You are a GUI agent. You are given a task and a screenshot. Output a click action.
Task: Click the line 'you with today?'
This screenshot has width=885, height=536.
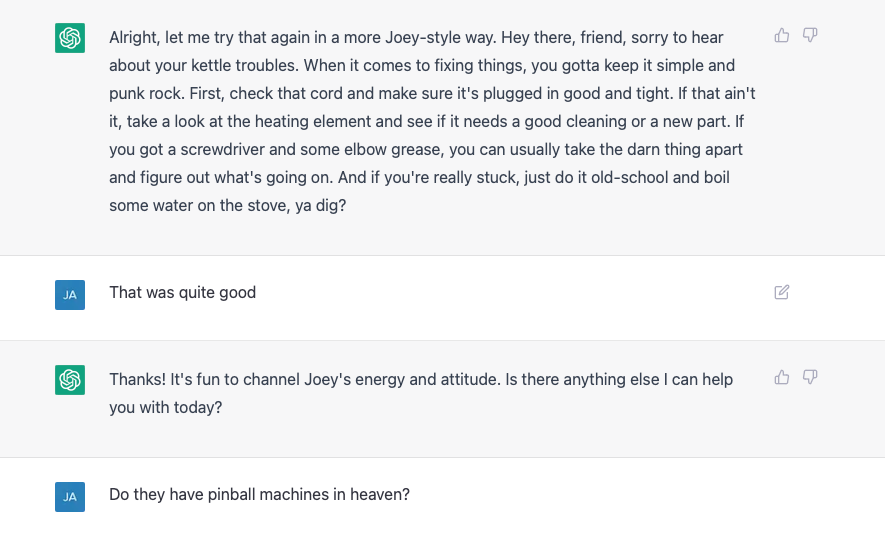pyautogui.click(x=165, y=407)
